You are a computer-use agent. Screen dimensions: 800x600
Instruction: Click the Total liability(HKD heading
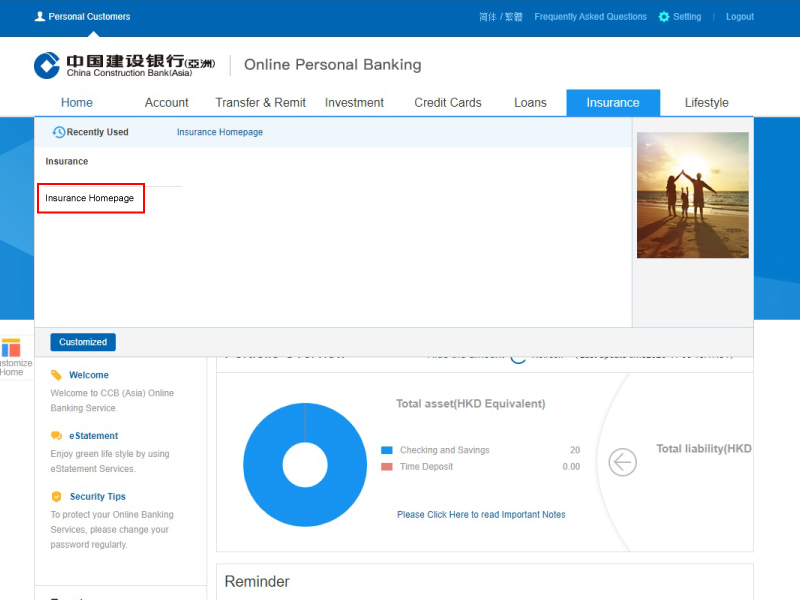[x=704, y=448]
